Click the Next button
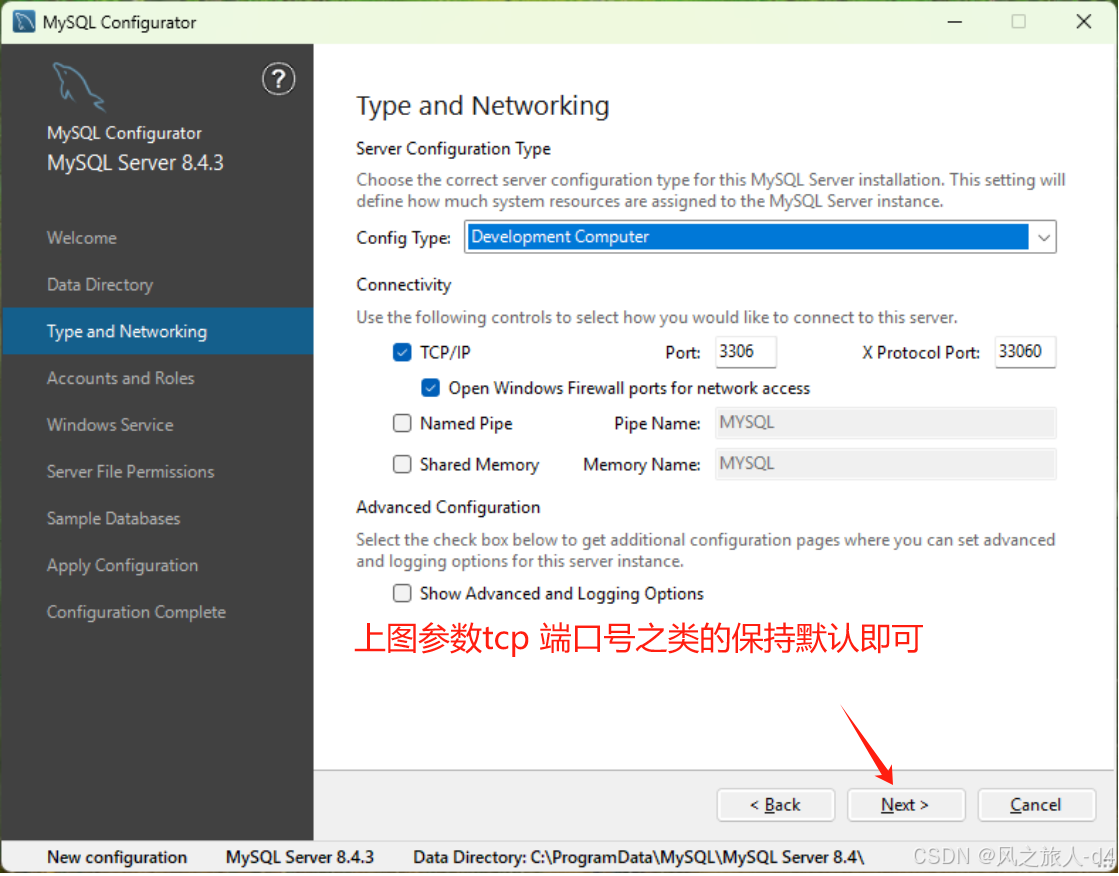 906,806
